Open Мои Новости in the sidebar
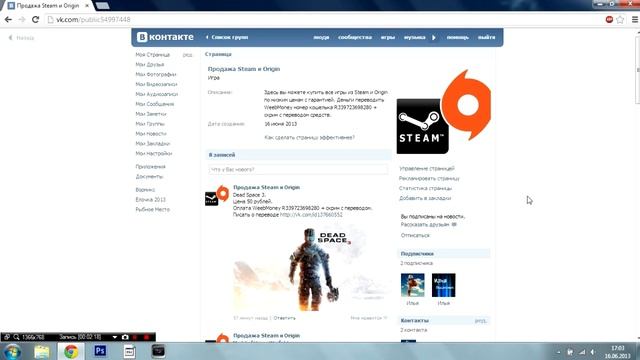 (151, 133)
